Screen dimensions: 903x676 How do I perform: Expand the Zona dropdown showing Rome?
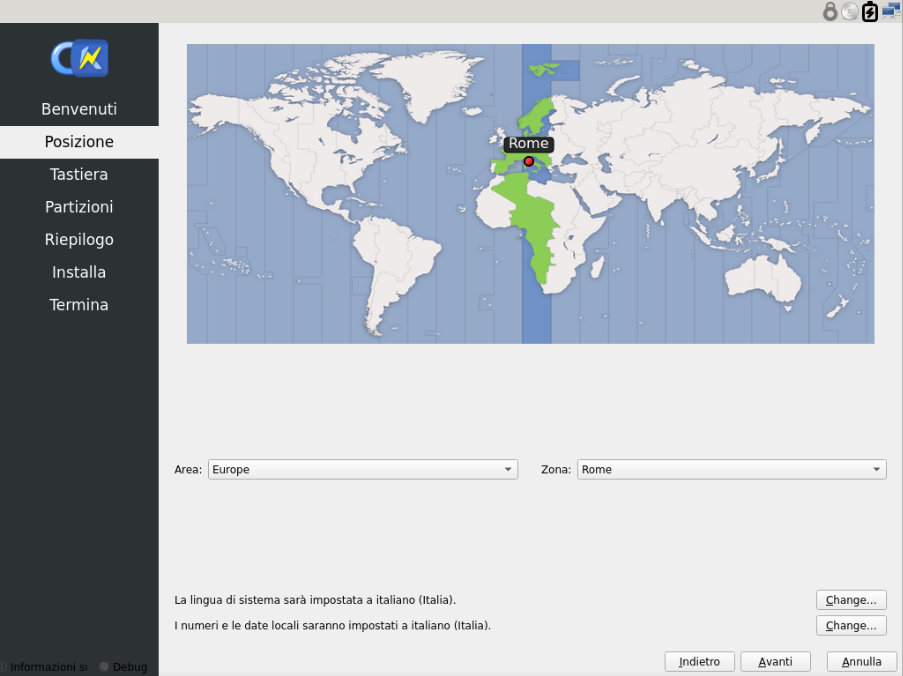[731, 470]
